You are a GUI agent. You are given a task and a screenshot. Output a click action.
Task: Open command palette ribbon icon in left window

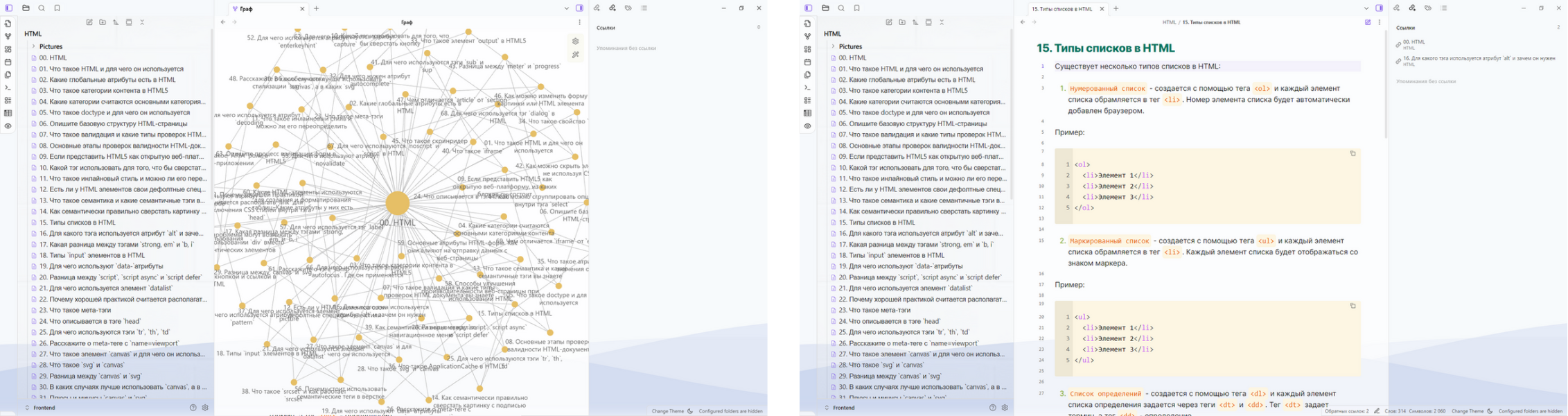(x=8, y=87)
